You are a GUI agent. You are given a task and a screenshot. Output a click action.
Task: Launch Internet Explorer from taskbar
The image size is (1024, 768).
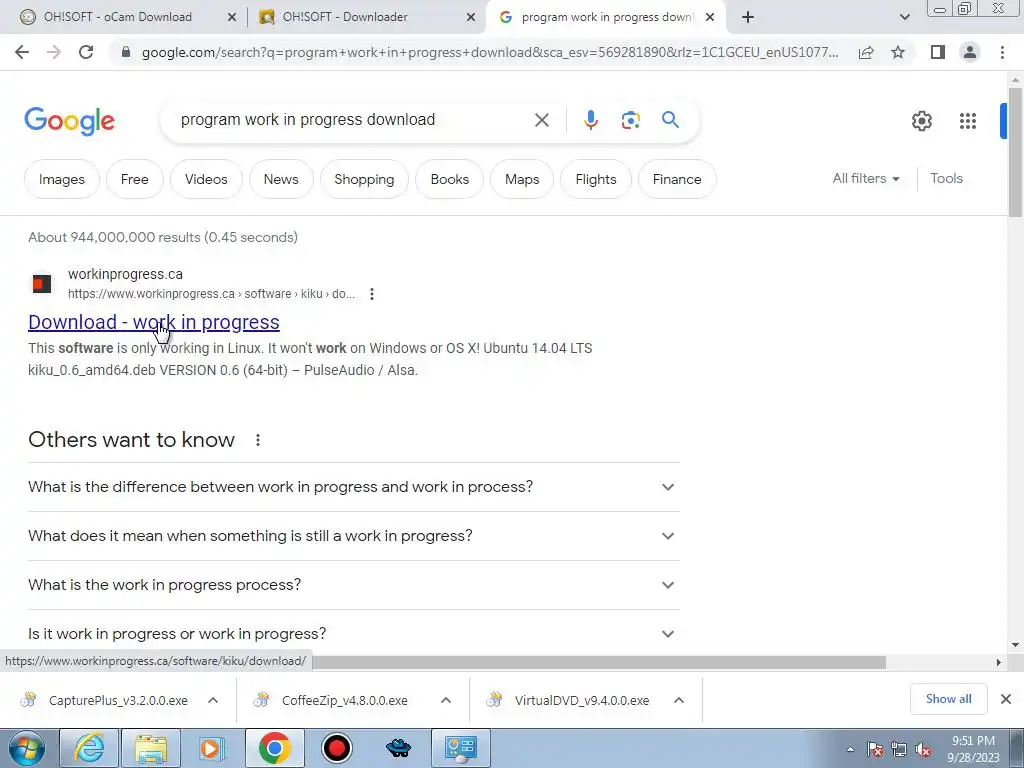[89, 748]
